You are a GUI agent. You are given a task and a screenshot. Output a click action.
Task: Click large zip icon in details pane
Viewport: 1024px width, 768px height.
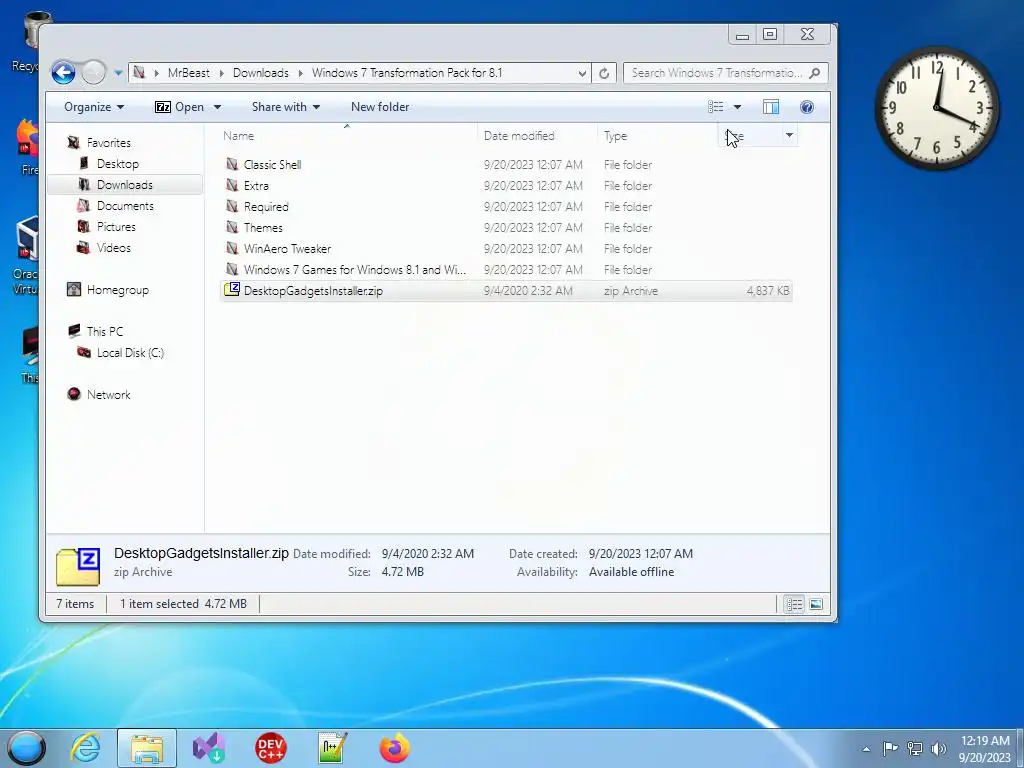point(78,566)
